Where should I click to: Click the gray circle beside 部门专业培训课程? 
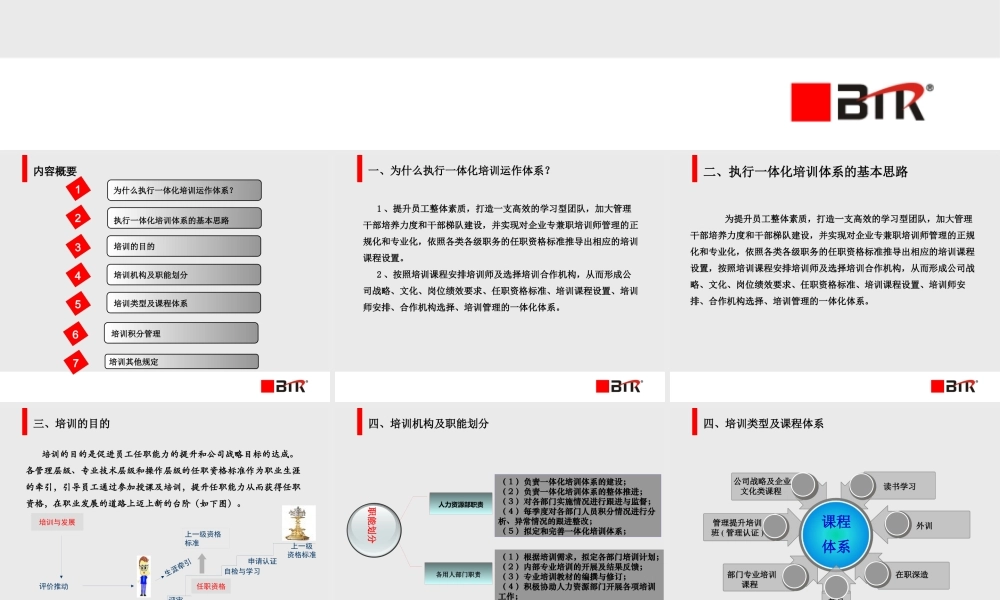click(795, 576)
